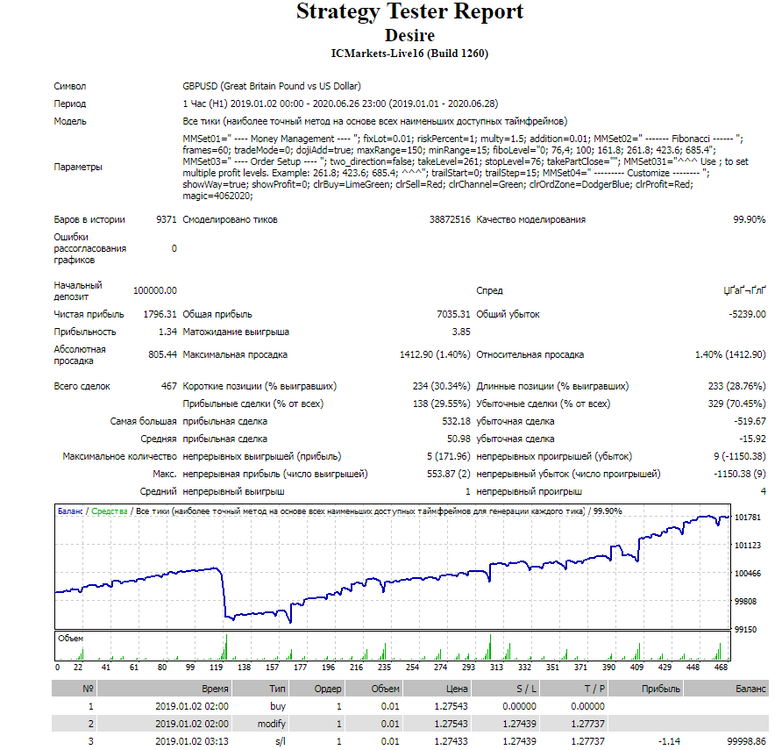Screen dimensions: 782x750
Task: Click expected payoff value 3.85
Action: point(461,332)
